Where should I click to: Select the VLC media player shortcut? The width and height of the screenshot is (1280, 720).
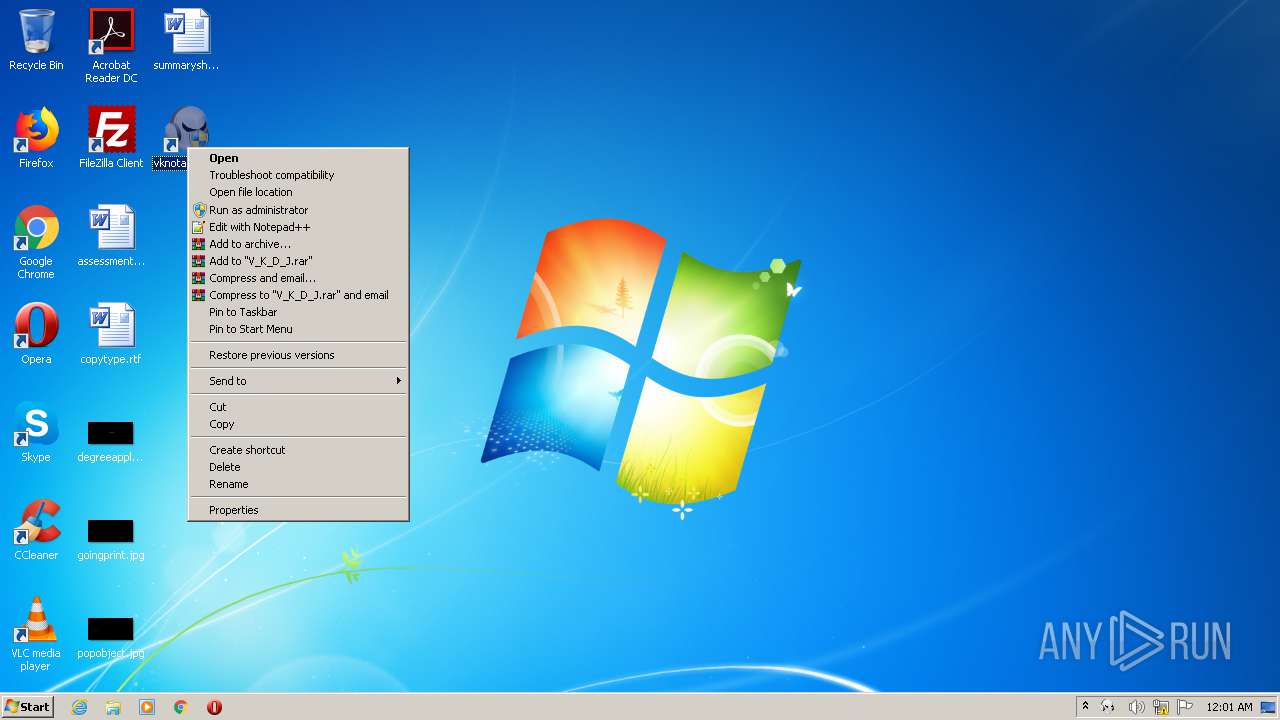pyautogui.click(x=36, y=634)
